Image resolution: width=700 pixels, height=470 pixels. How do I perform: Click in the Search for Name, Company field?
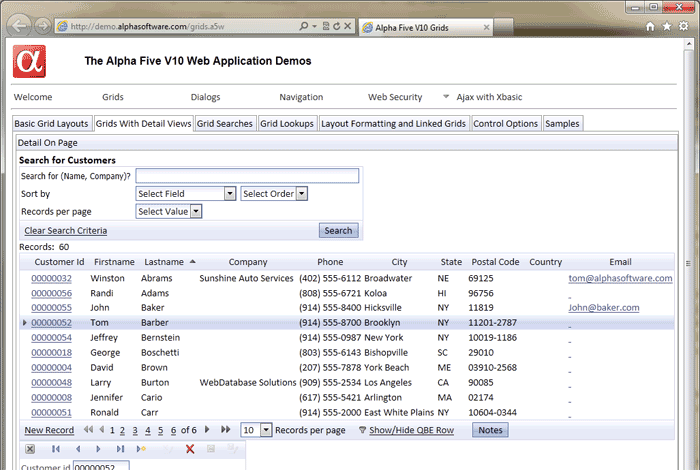pos(247,176)
